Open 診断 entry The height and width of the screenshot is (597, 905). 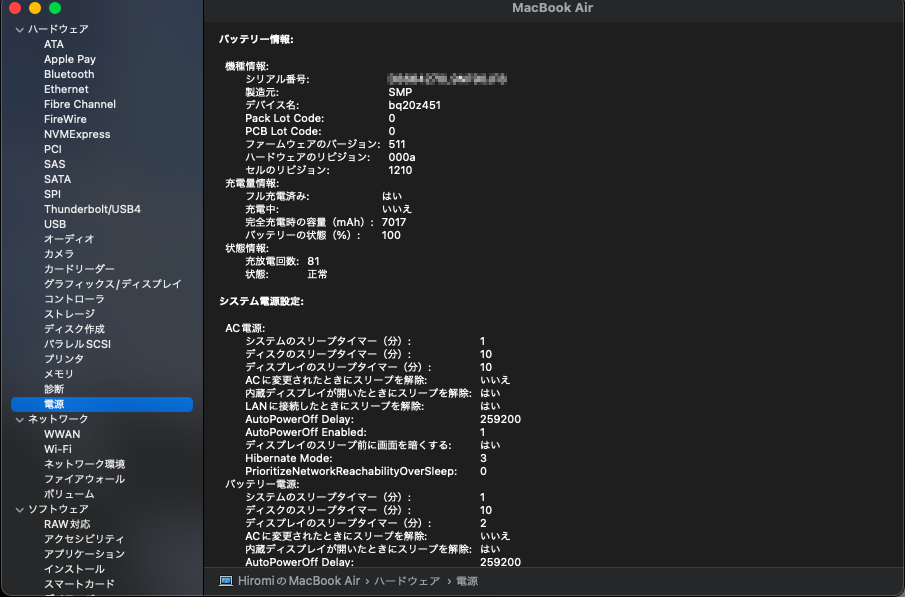[54, 389]
